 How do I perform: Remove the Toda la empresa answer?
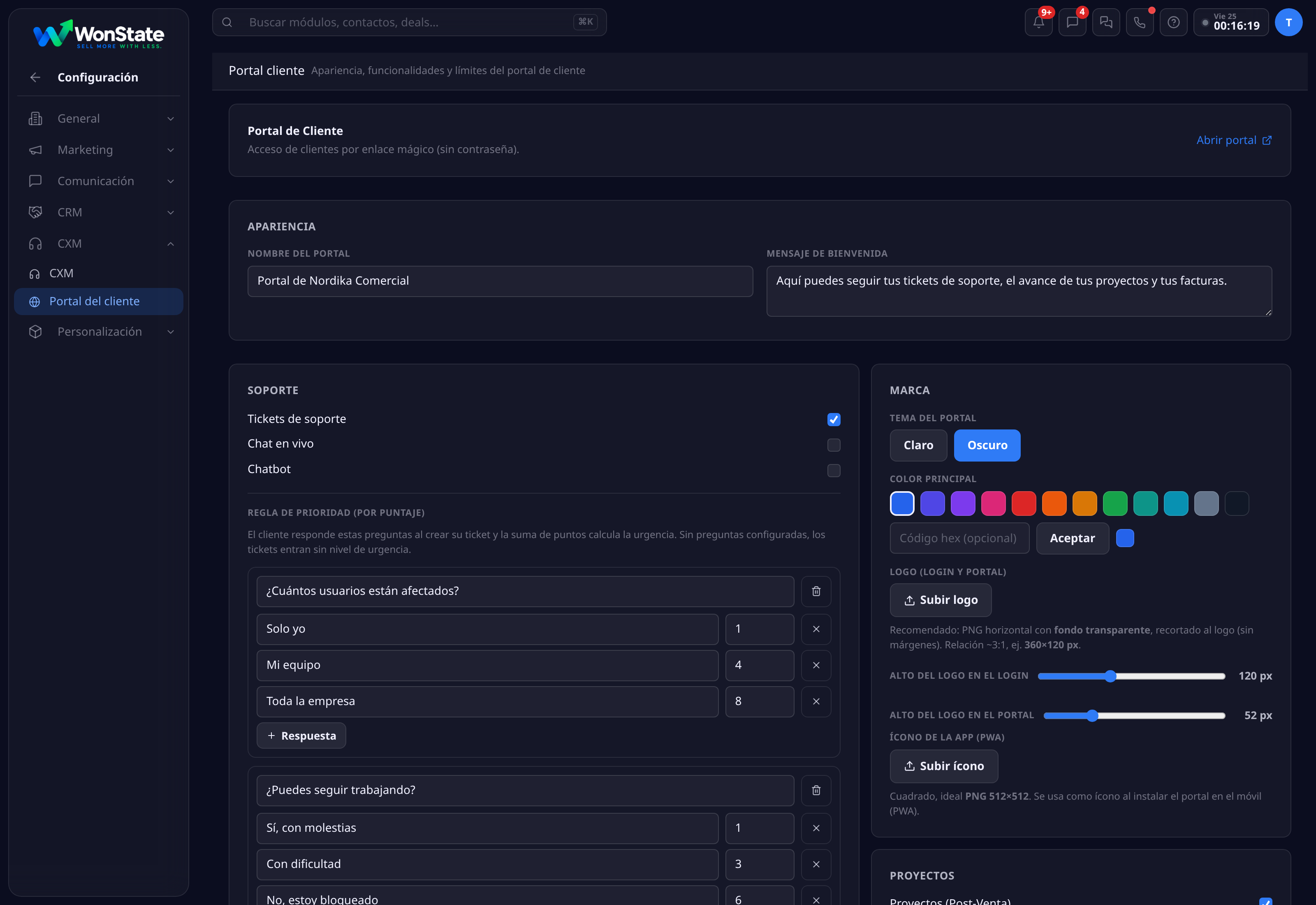[x=816, y=701]
